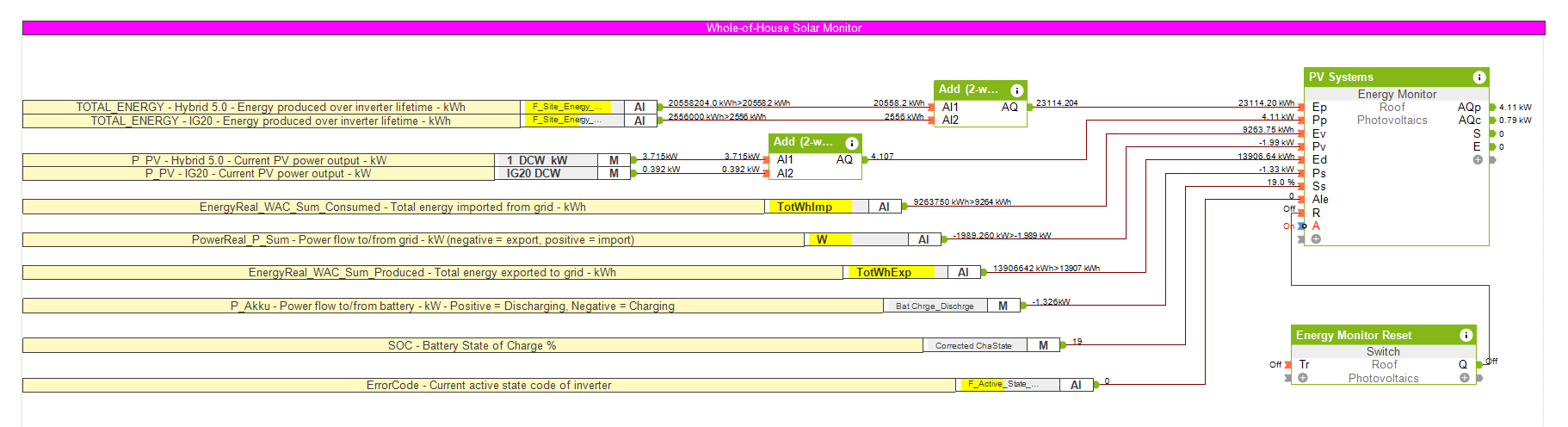Open info icon on upper Add block

(1016, 90)
